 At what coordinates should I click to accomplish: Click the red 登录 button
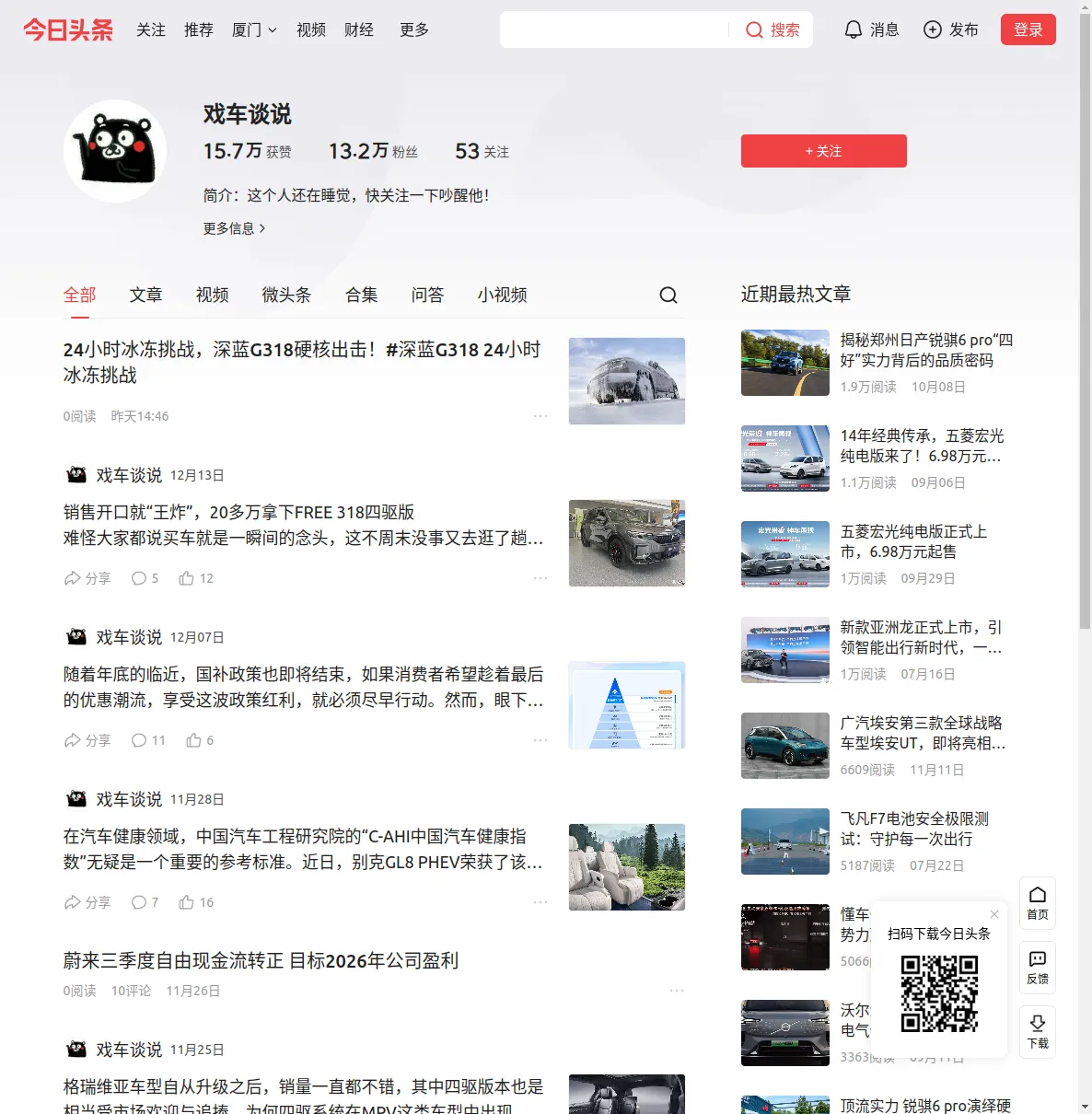click(1028, 29)
